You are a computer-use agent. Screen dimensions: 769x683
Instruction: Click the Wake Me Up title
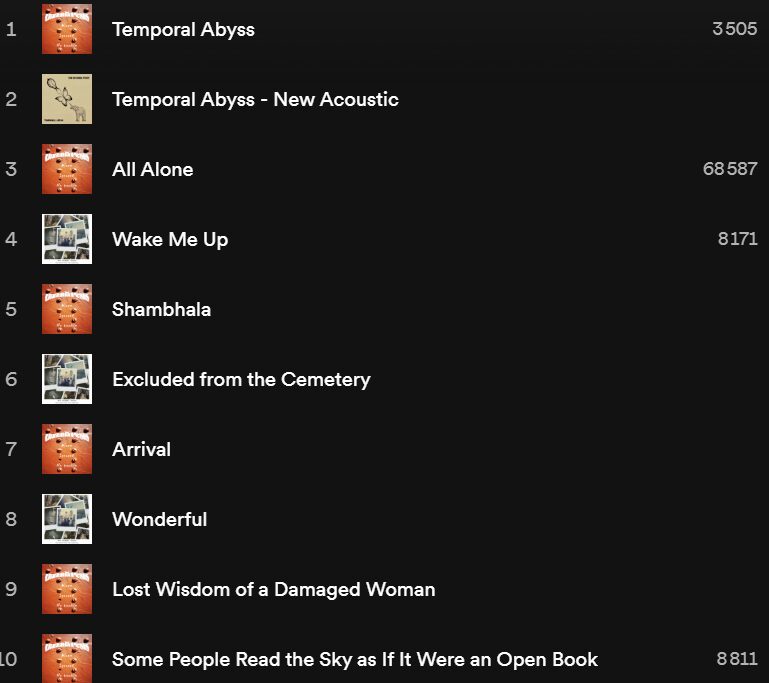click(170, 240)
